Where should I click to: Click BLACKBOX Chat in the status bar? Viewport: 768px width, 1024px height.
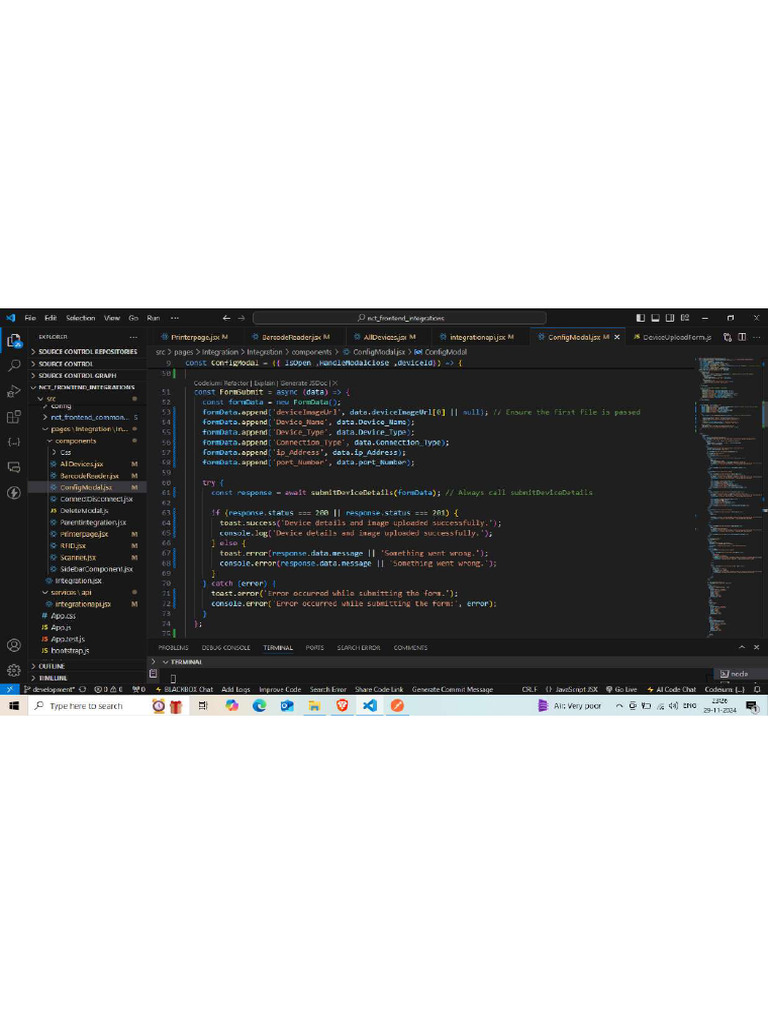pyautogui.click(x=184, y=689)
